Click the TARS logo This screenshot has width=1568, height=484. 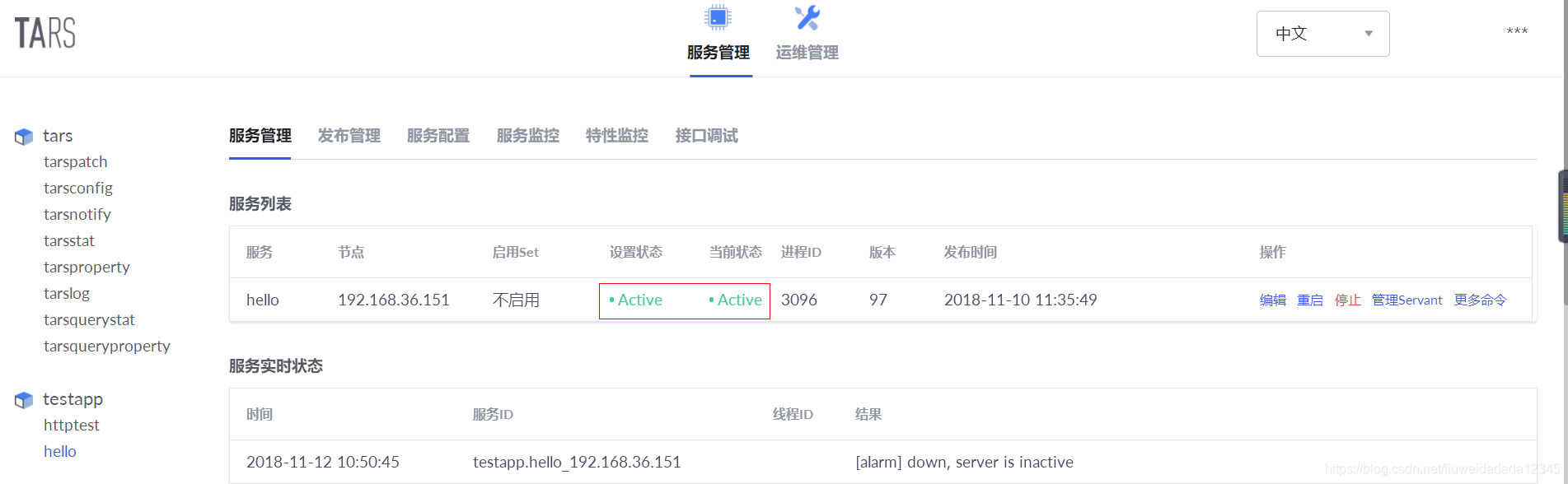point(45,33)
